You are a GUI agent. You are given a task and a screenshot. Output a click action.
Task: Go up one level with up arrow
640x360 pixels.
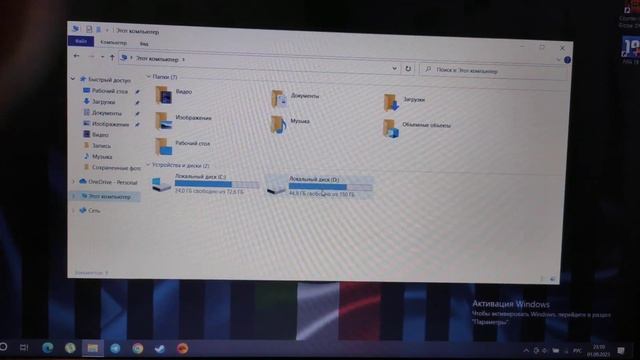112,58
